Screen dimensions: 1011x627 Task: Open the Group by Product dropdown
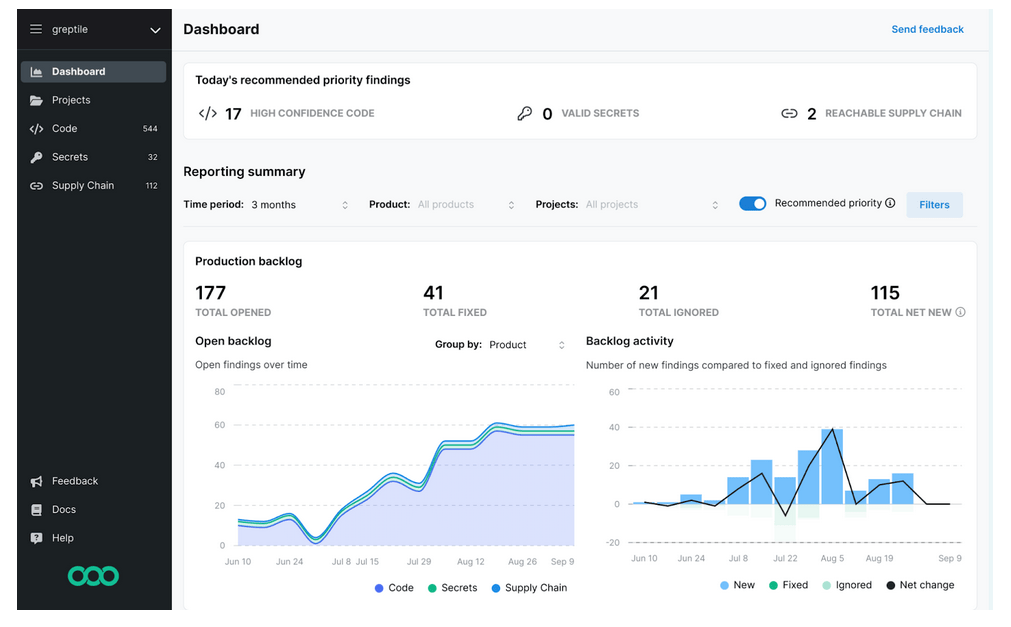tap(527, 345)
